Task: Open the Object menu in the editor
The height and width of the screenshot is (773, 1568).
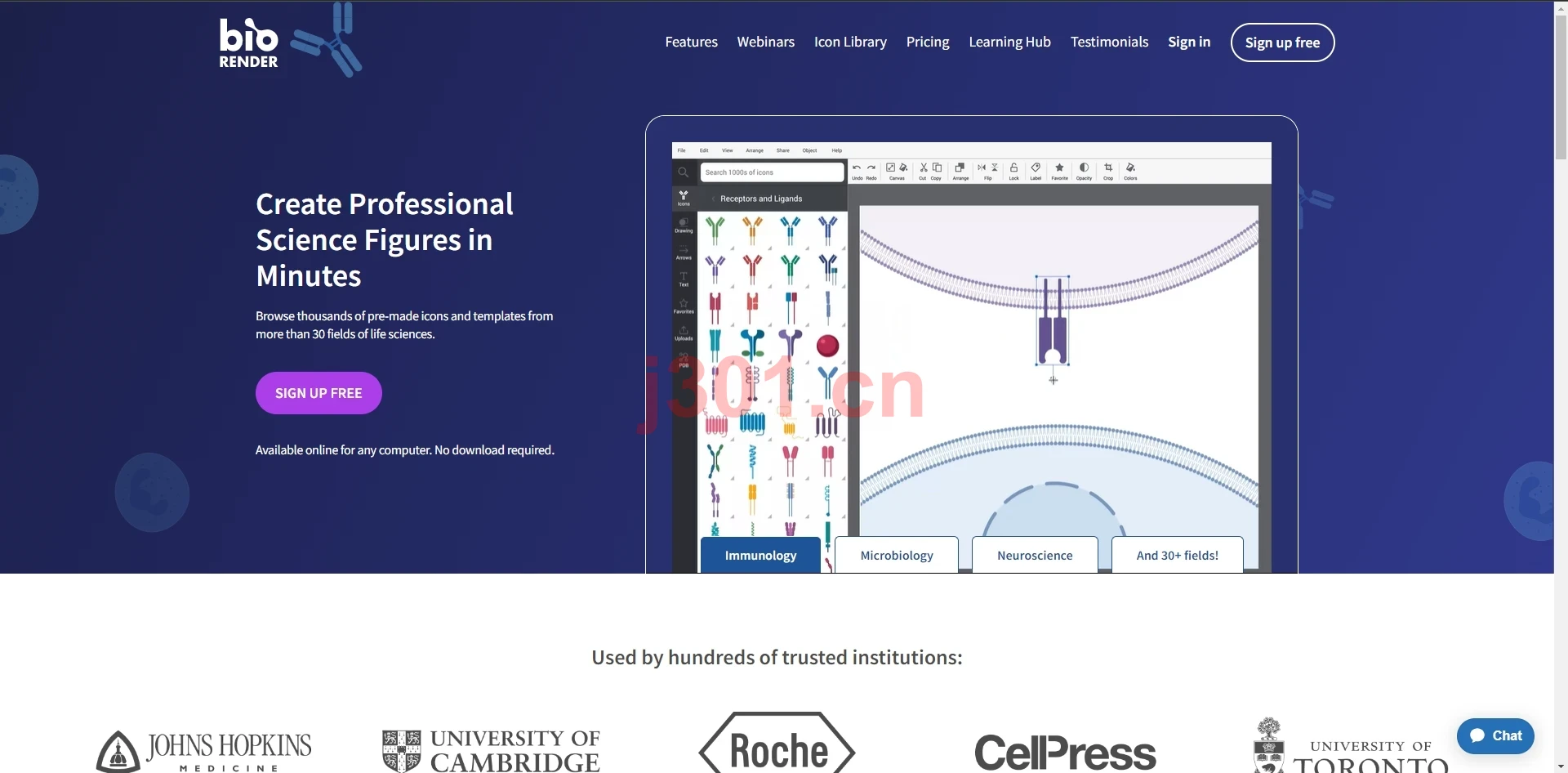Action: coord(810,150)
